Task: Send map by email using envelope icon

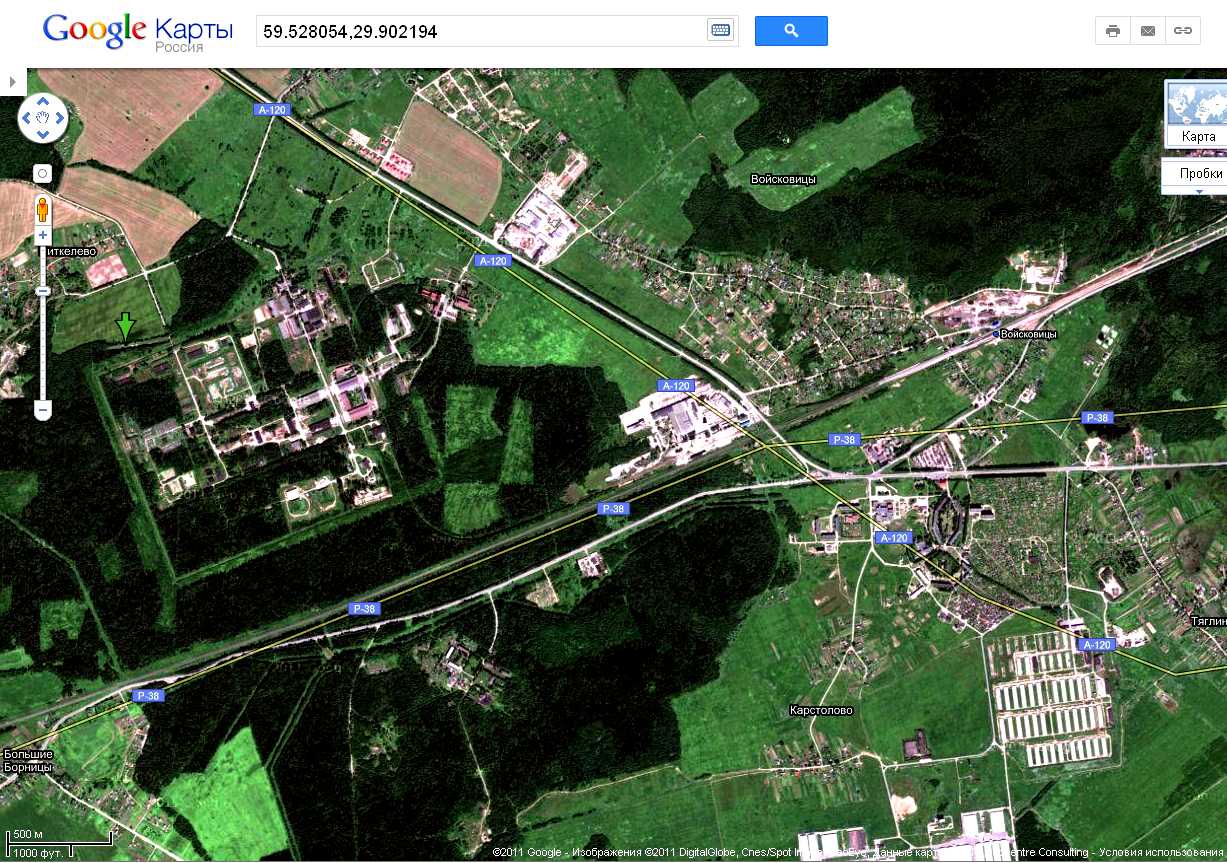Action: [x=1147, y=31]
